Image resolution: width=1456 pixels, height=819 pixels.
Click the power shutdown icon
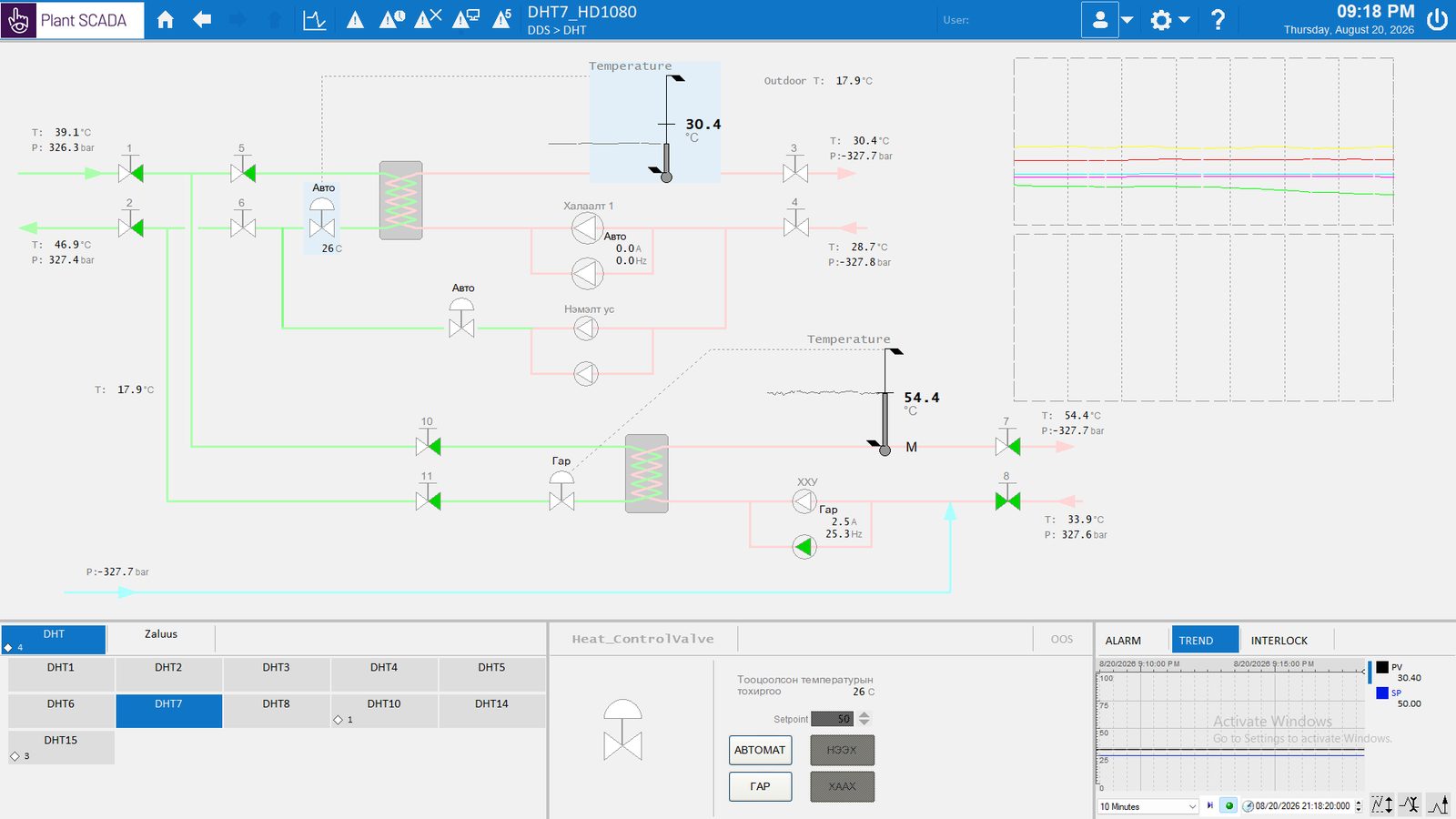pos(1437,20)
